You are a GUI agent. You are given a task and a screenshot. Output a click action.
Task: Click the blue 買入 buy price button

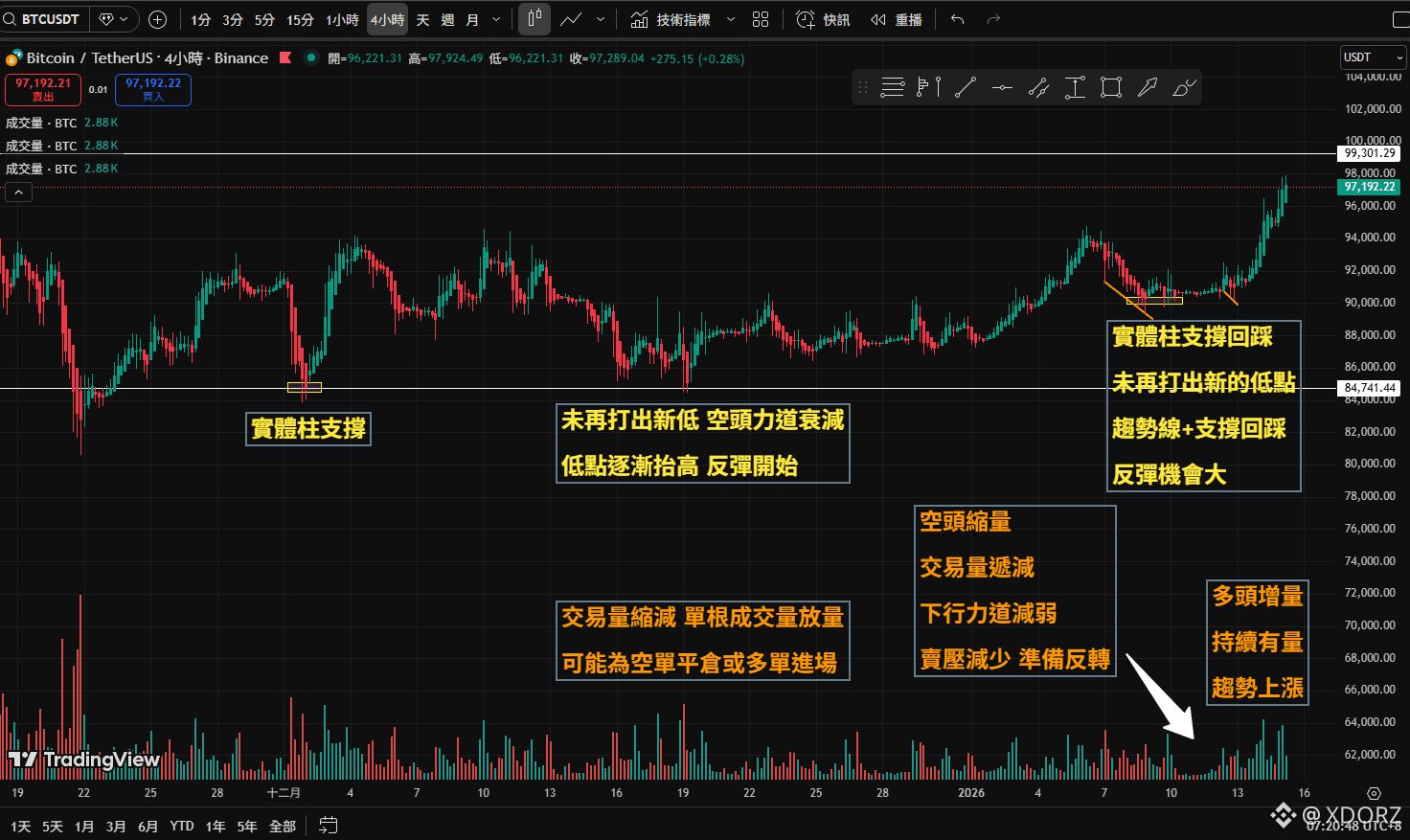click(x=153, y=89)
